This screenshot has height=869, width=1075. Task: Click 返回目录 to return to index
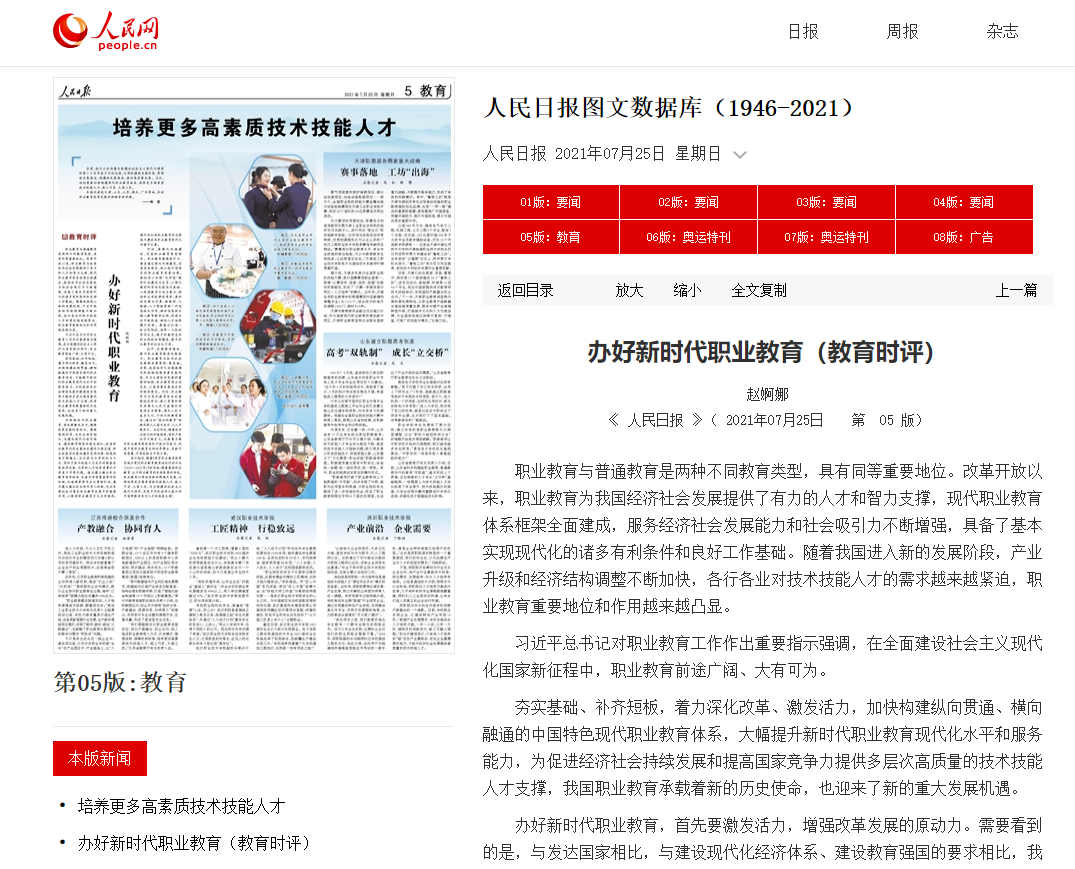pos(525,290)
